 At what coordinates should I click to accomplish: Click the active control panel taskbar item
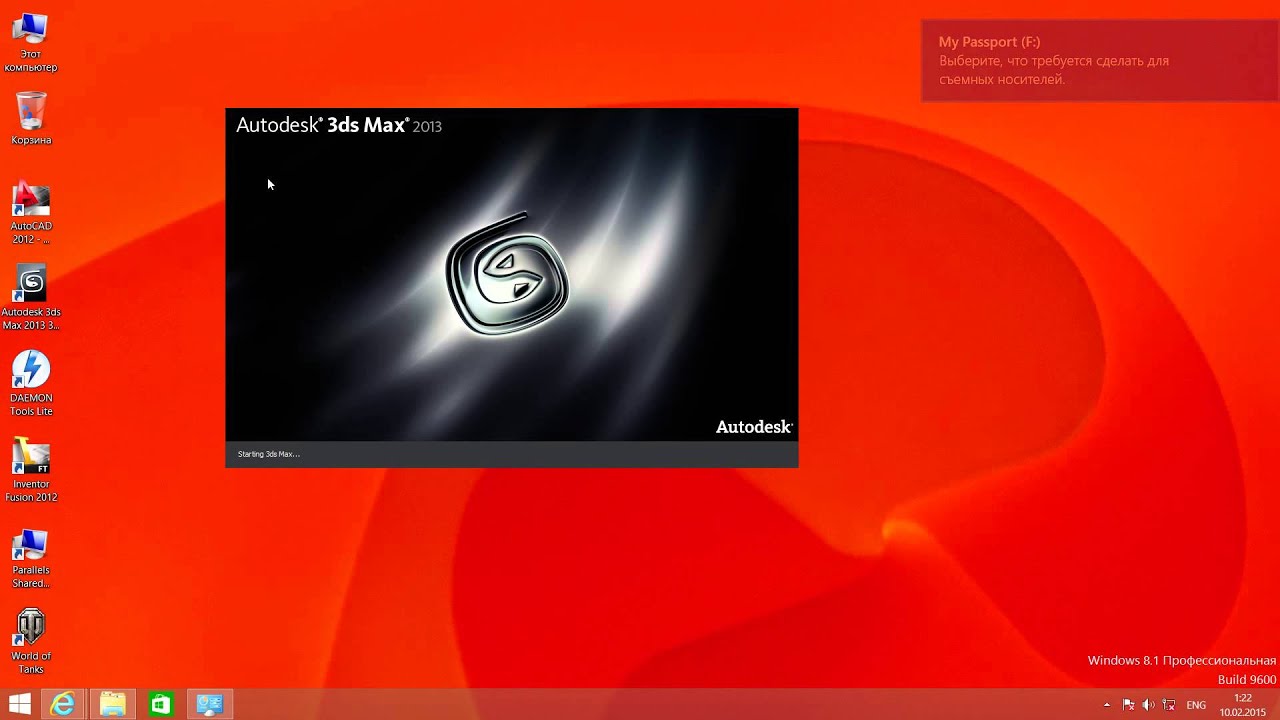pos(209,704)
